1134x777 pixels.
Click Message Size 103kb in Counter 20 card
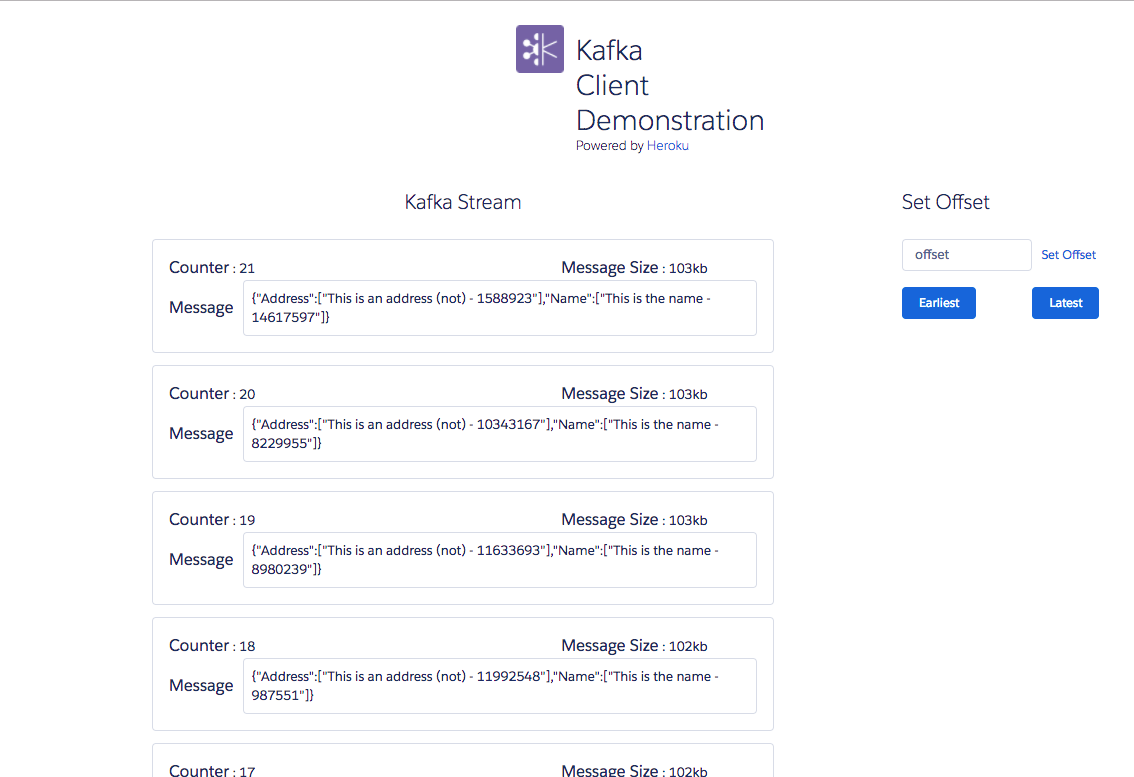coord(634,394)
